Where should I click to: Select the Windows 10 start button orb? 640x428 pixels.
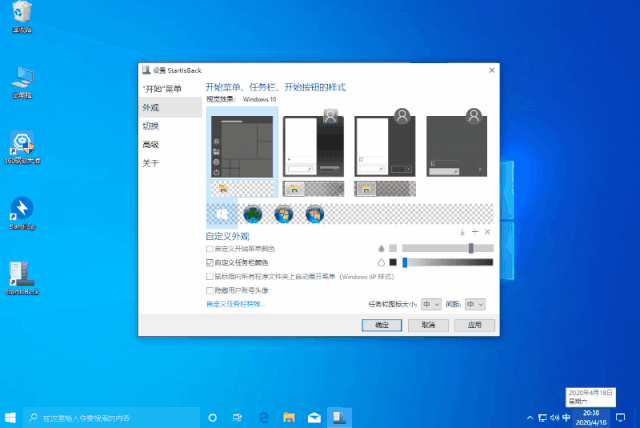[x=222, y=214]
